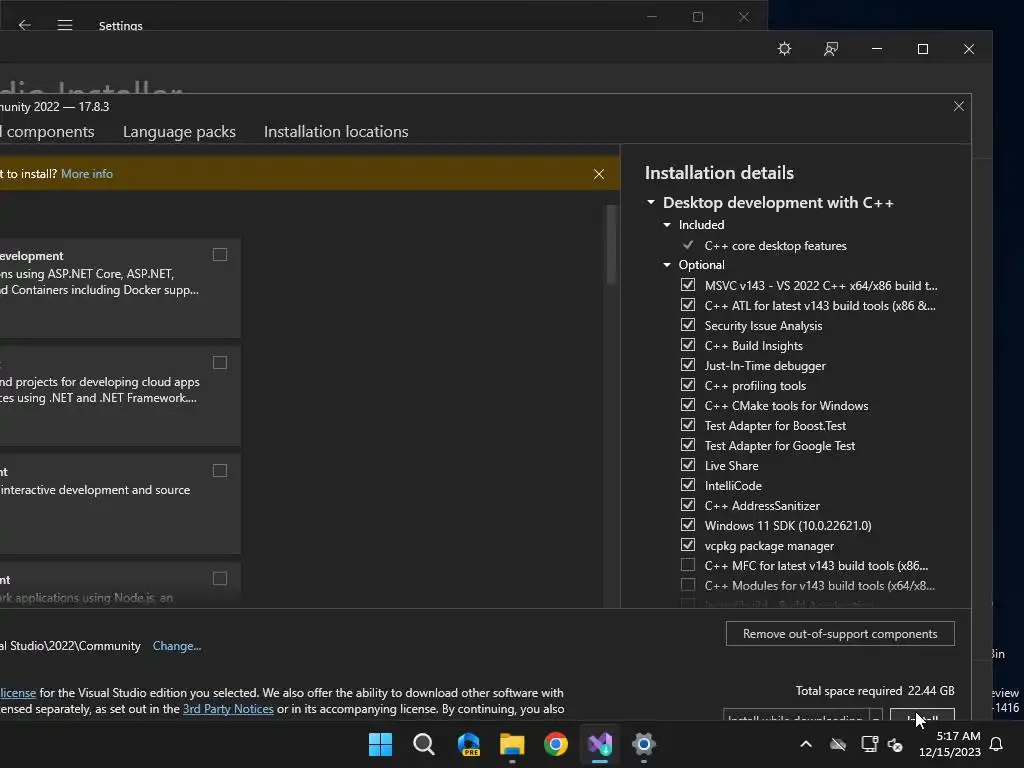Toggle Just-In-Time debugger checkbox
The width and height of the screenshot is (1024, 768).
click(688, 365)
